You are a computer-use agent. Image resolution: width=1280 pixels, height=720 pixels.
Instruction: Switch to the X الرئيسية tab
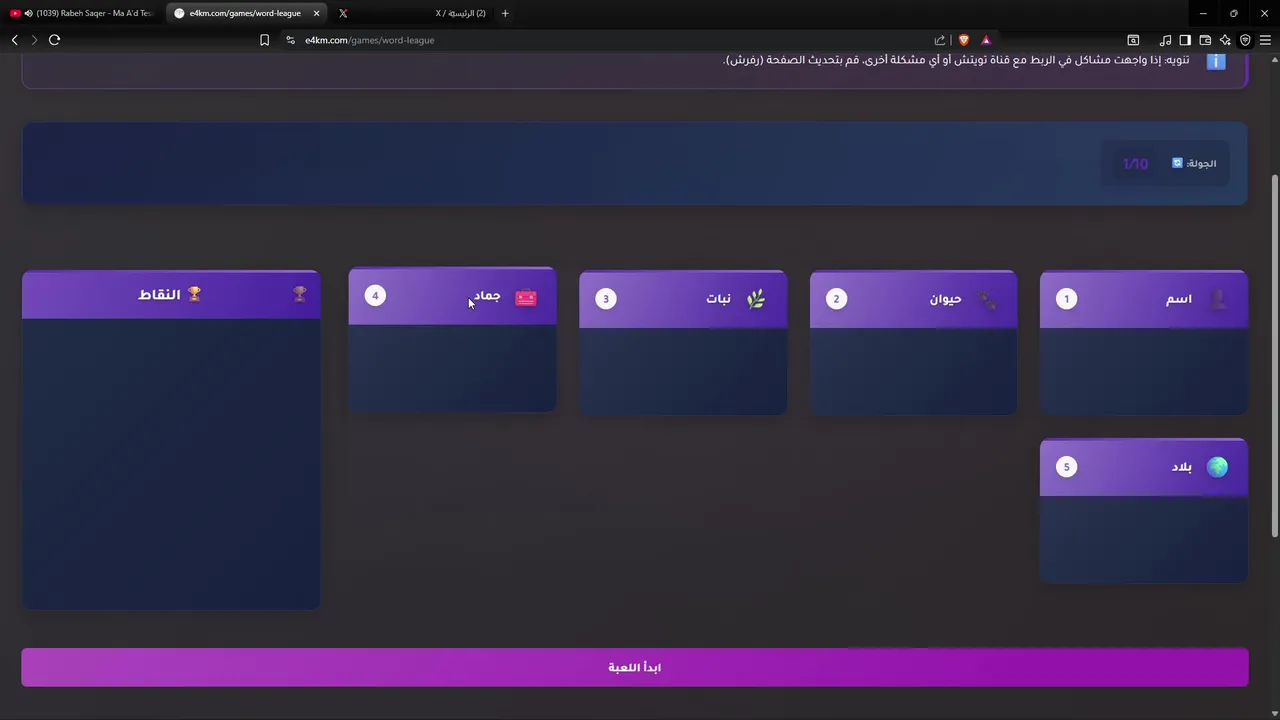412,13
